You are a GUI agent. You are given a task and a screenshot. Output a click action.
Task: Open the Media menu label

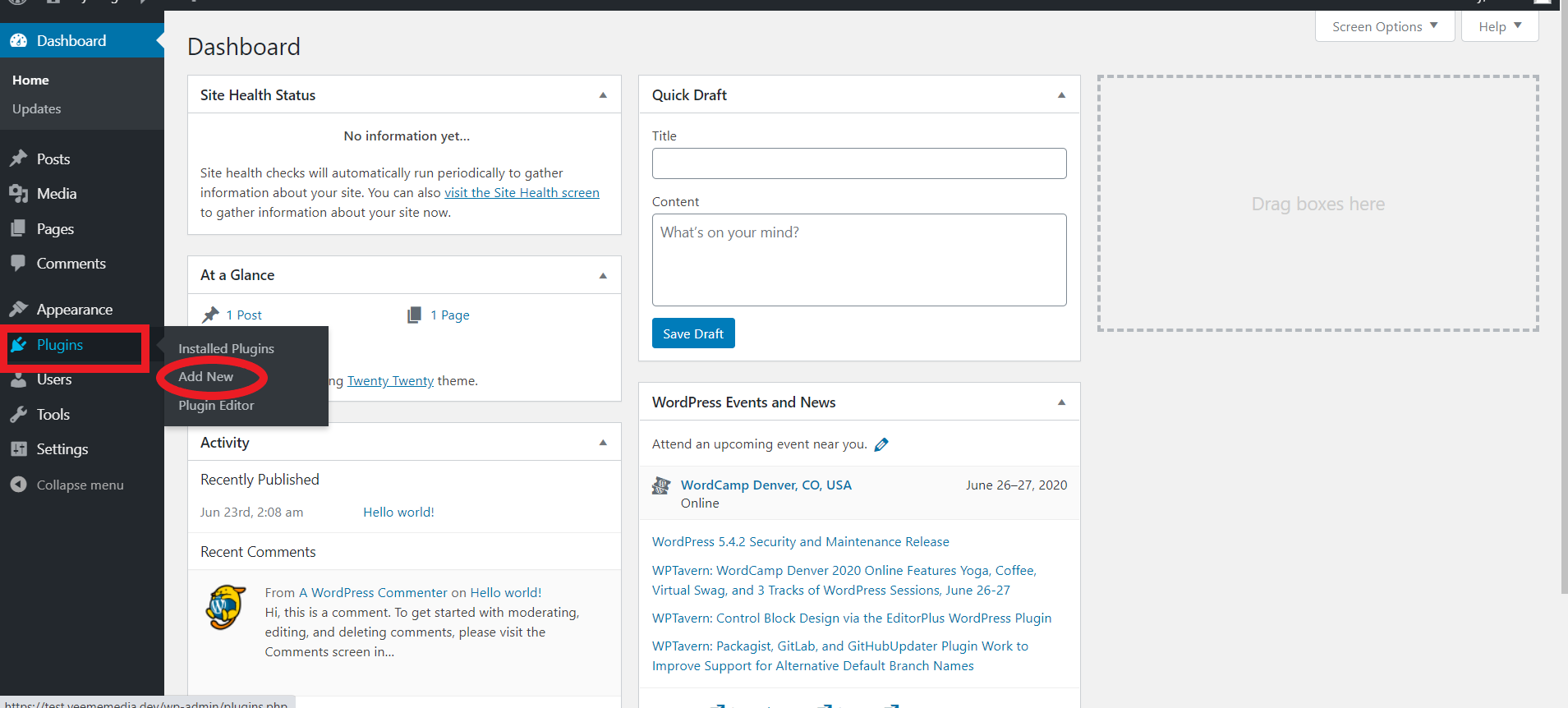[x=57, y=194]
